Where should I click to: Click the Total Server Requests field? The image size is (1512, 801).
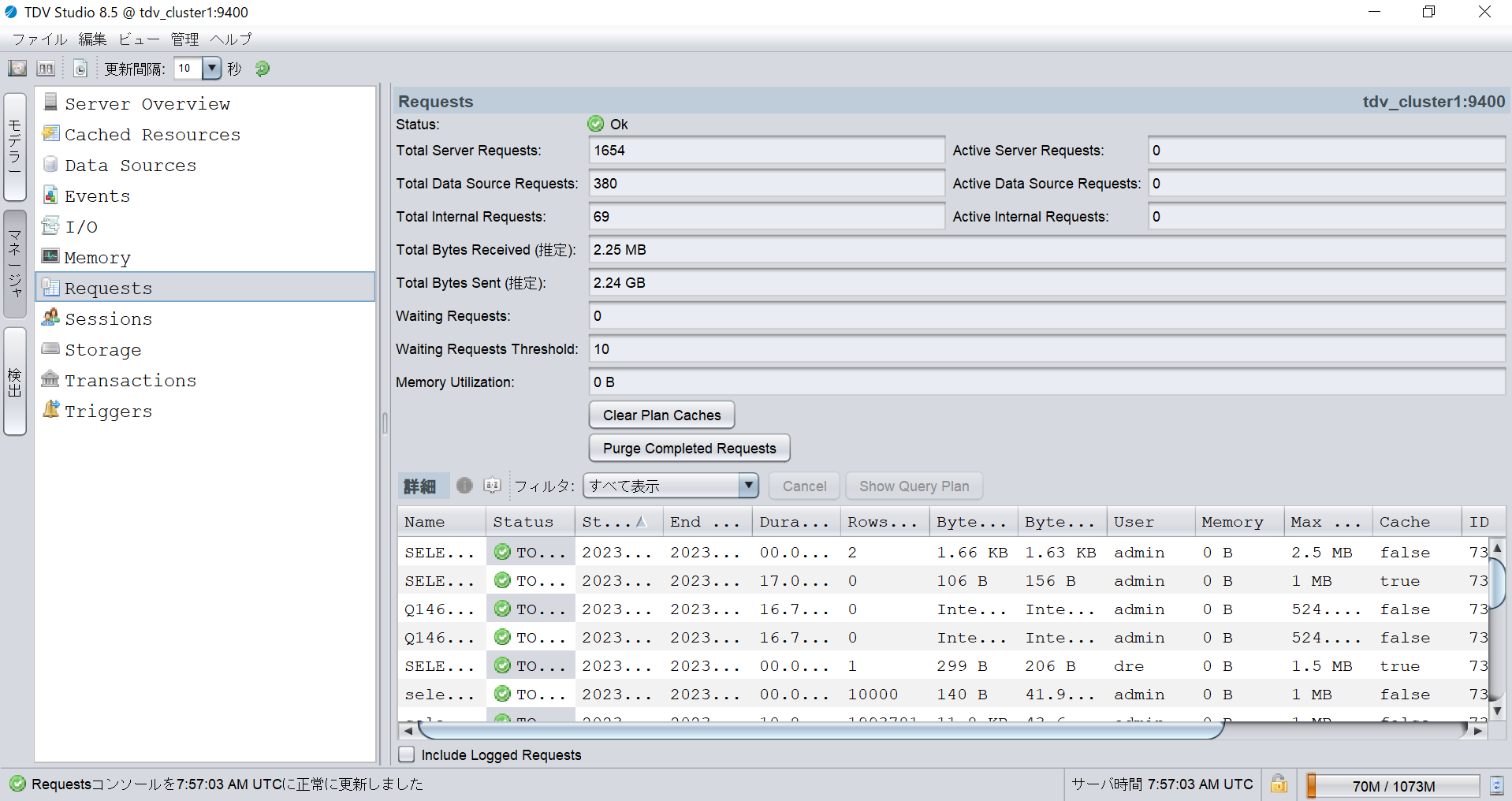[766, 151]
